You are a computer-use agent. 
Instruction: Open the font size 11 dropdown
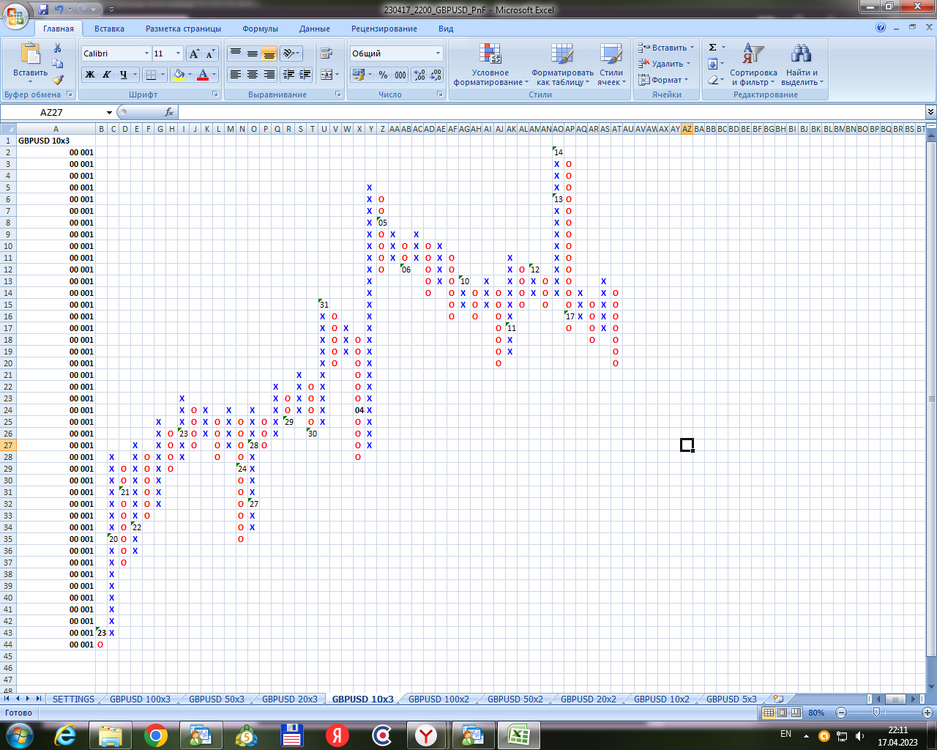(177, 54)
